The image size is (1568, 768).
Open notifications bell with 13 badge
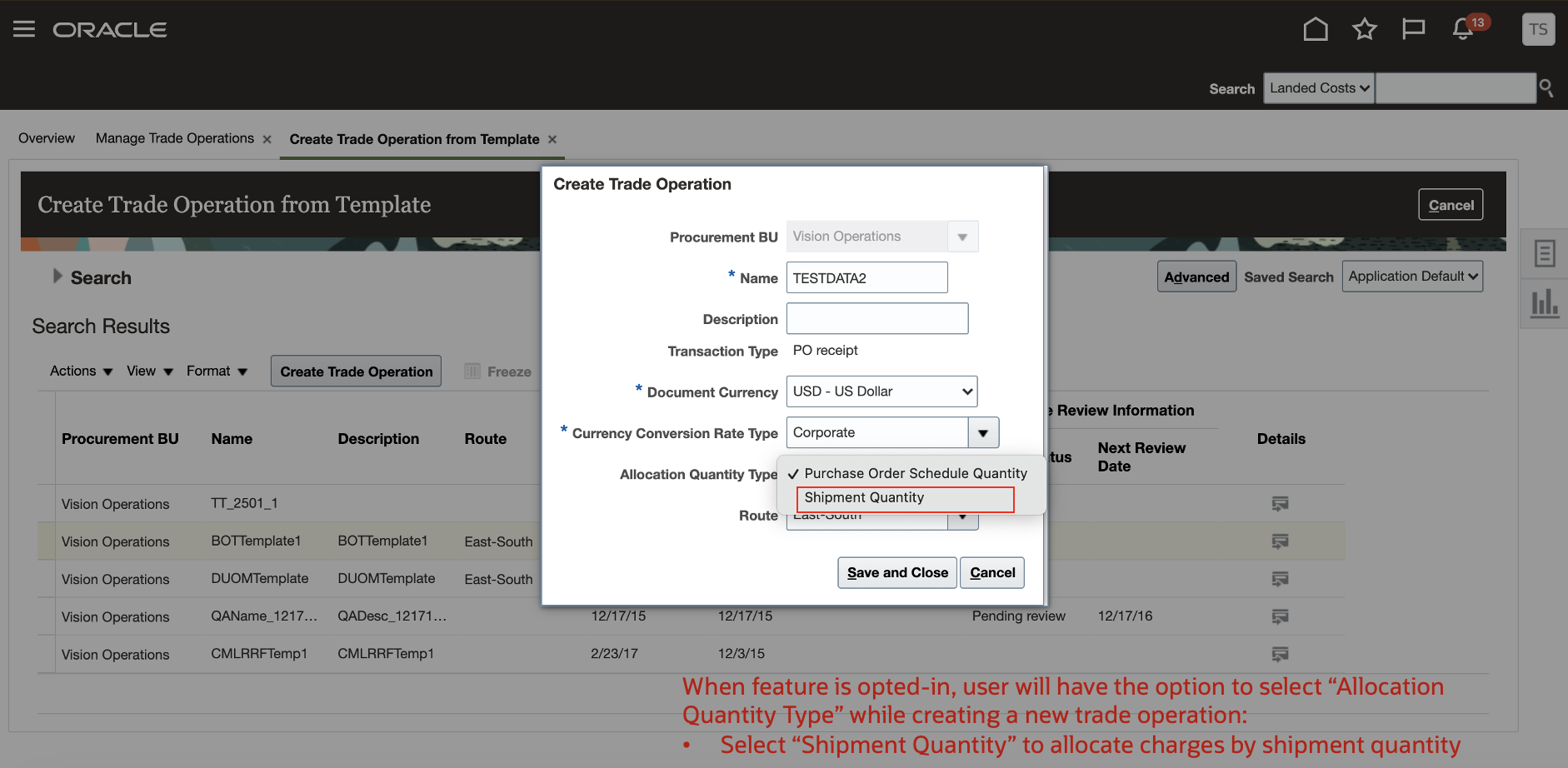[1463, 29]
